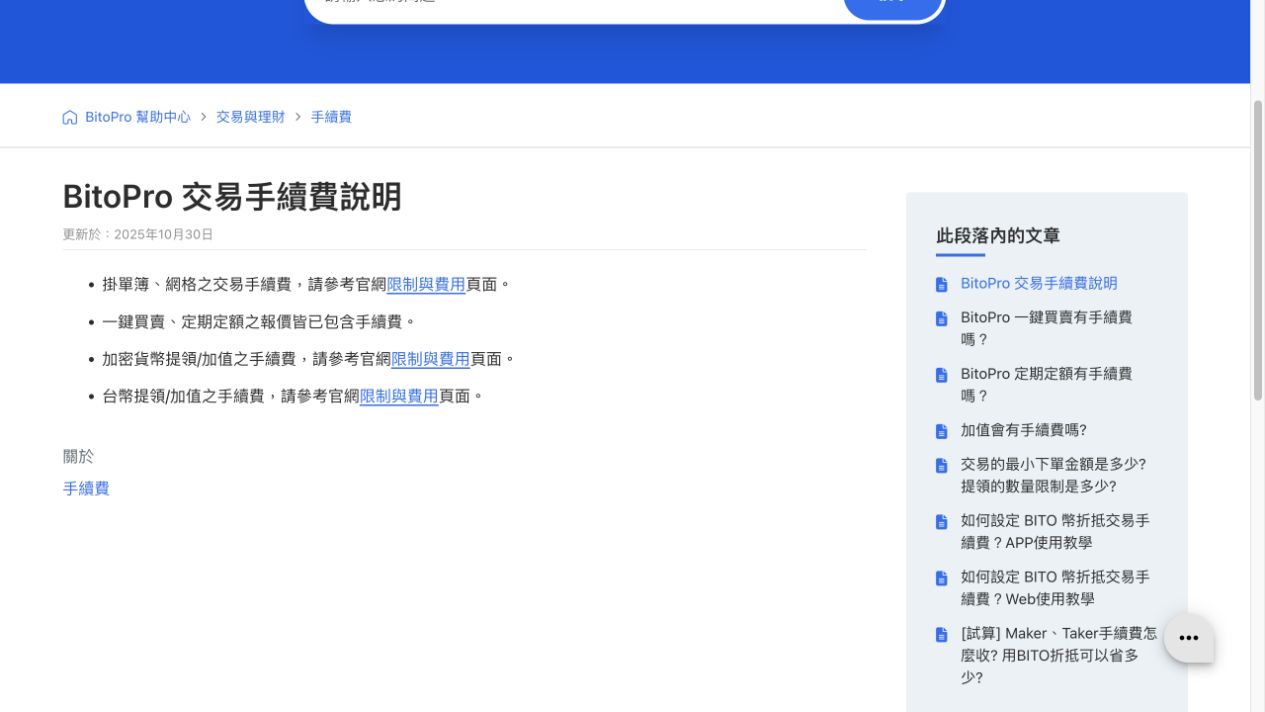The image size is (1265, 712).
Task: Click document icon beside 定期定額有手續費嗎
Action: pos(941,375)
